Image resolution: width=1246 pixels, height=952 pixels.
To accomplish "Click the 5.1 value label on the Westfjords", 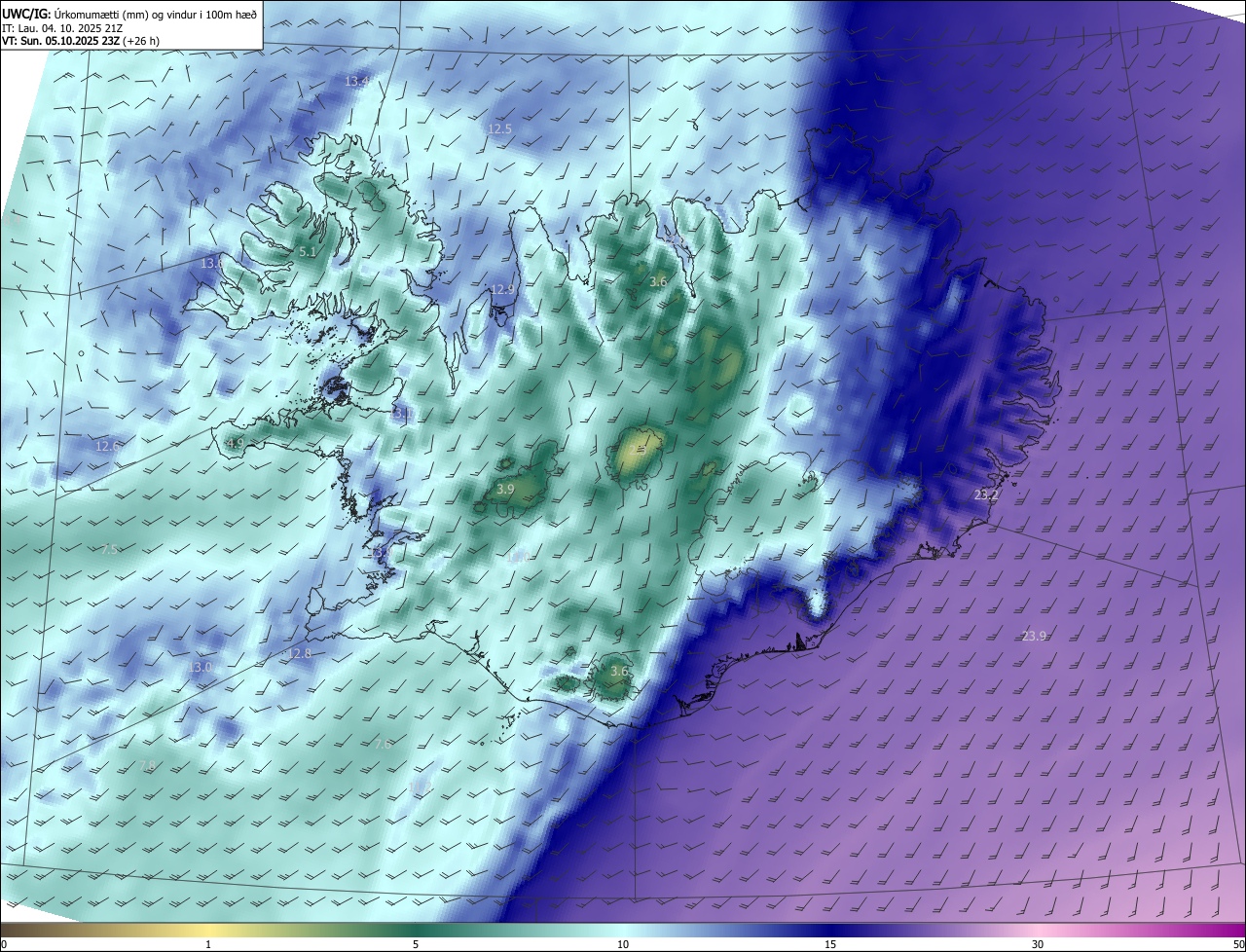I will [x=307, y=251].
